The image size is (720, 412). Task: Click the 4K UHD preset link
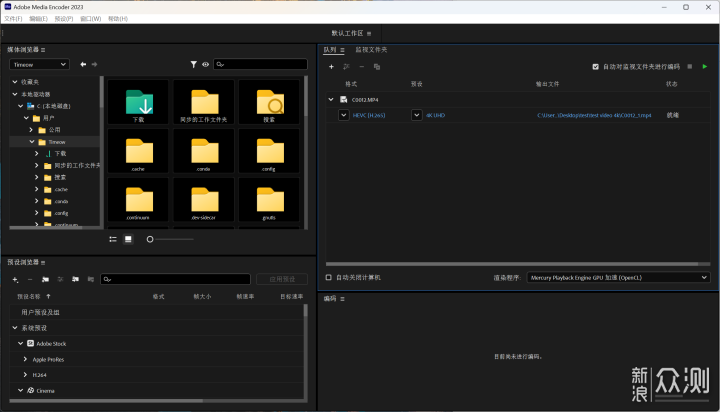435,115
